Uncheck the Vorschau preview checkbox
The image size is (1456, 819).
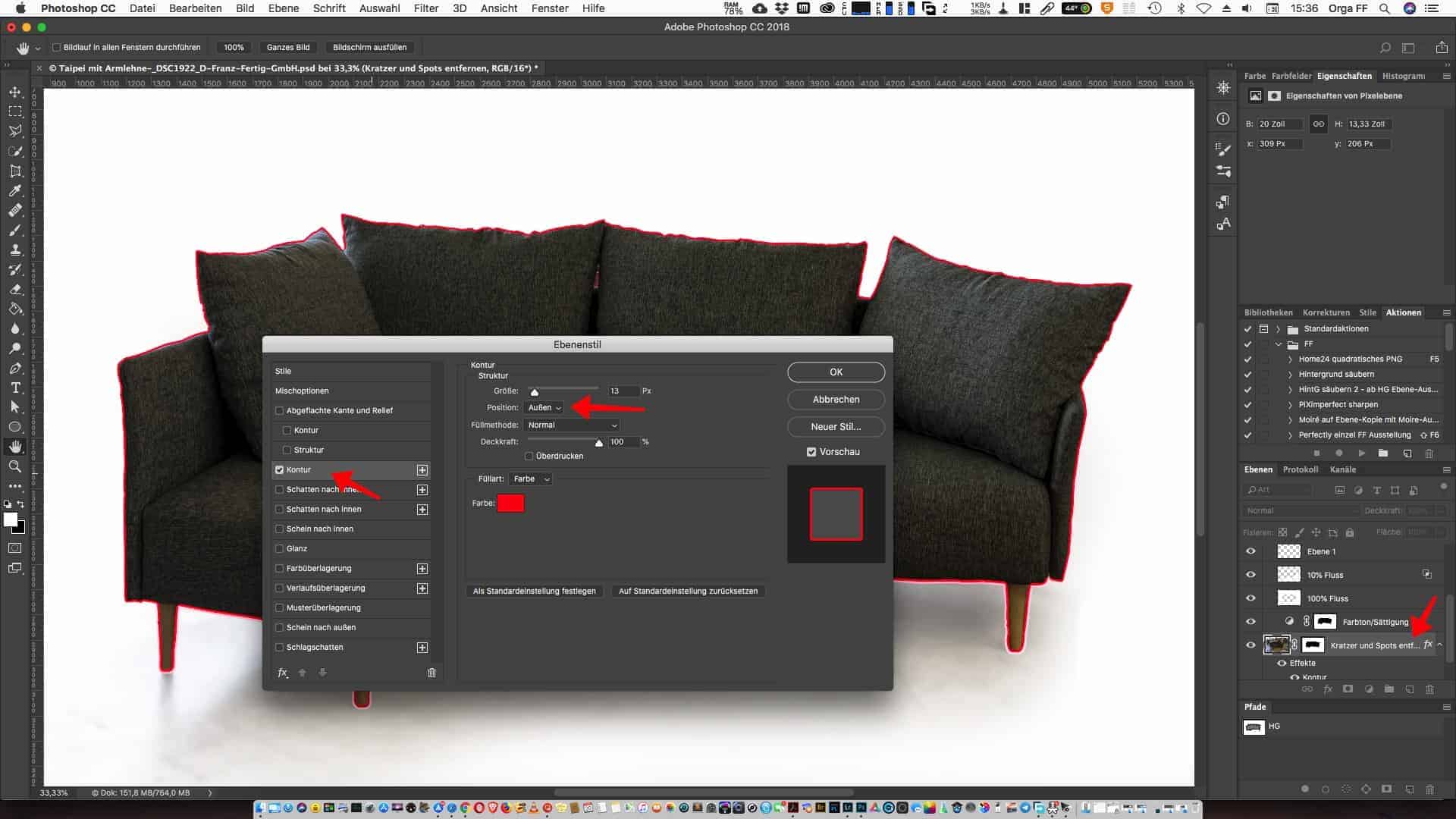(811, 452)
